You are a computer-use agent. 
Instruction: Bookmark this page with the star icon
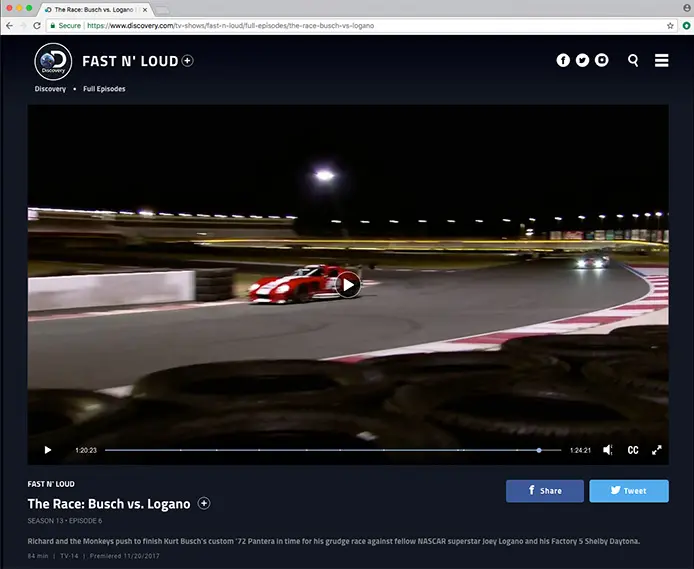[x=670, y=26]
